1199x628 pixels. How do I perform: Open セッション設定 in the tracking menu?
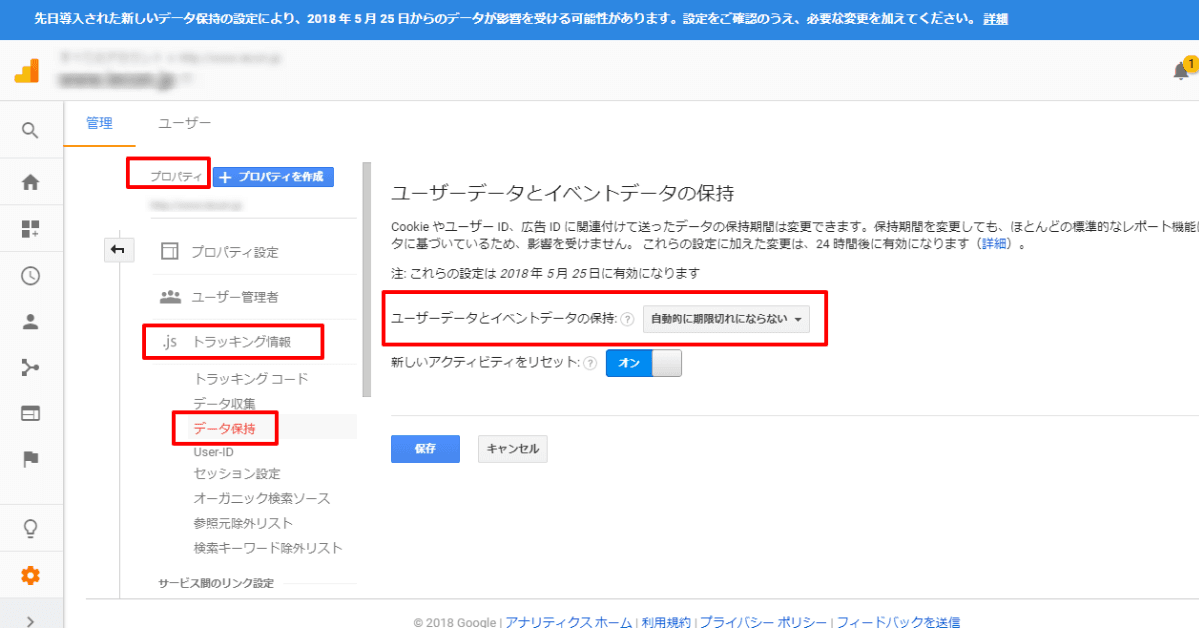236,474
